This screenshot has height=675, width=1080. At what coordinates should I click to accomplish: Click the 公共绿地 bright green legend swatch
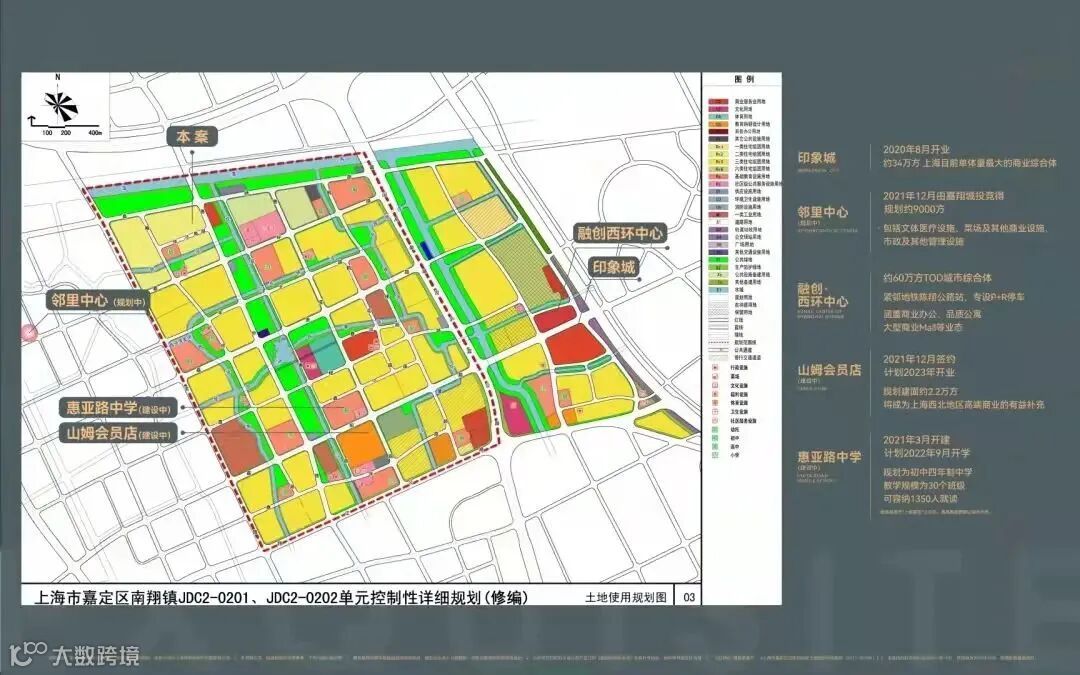click(x=718, y=259)
